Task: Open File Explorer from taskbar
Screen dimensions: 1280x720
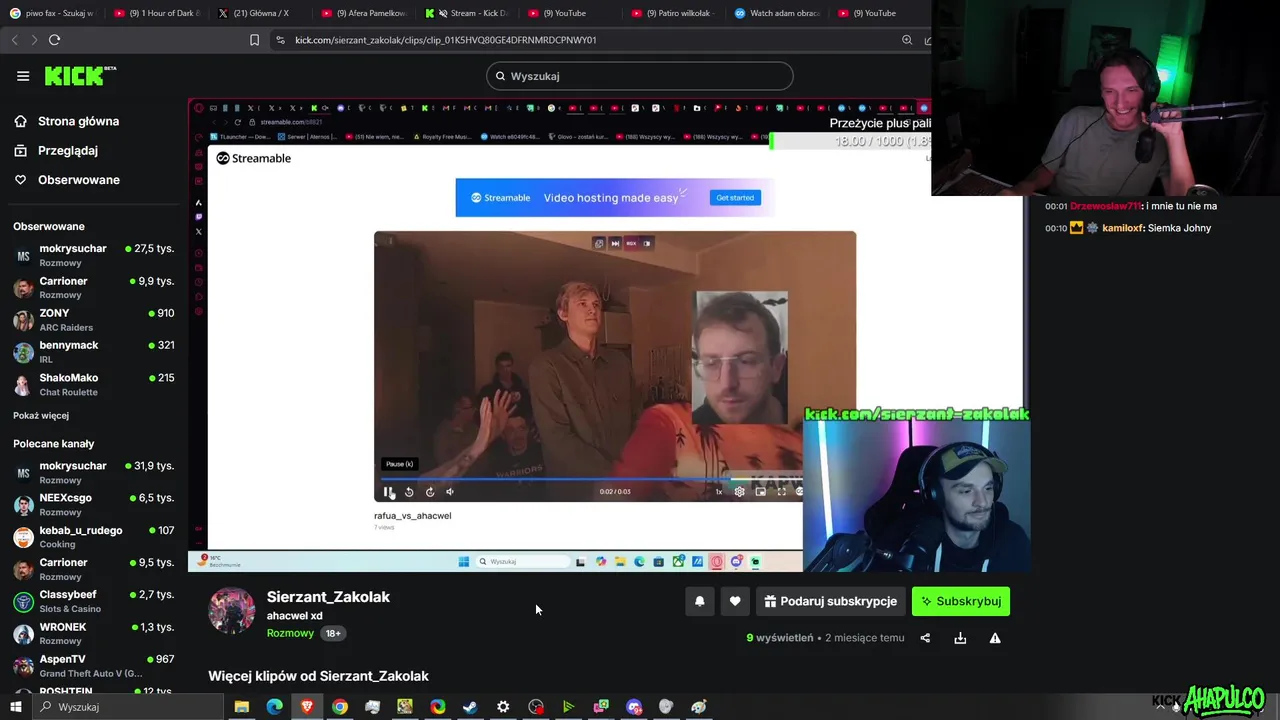Action: [241, 707]
